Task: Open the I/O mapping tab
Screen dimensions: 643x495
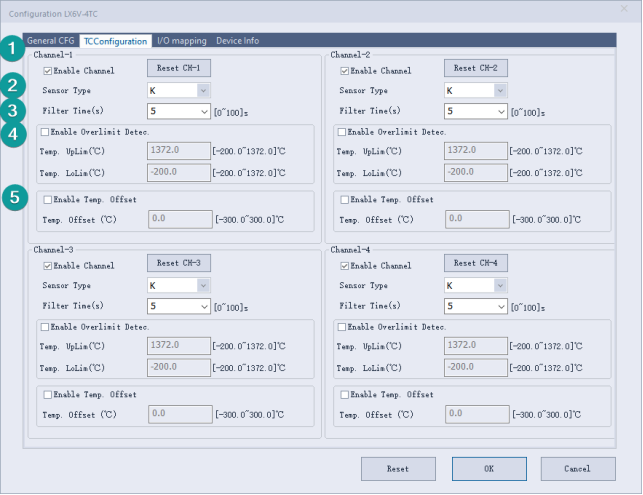Action: pyautogui.click(x=182, y=41)
